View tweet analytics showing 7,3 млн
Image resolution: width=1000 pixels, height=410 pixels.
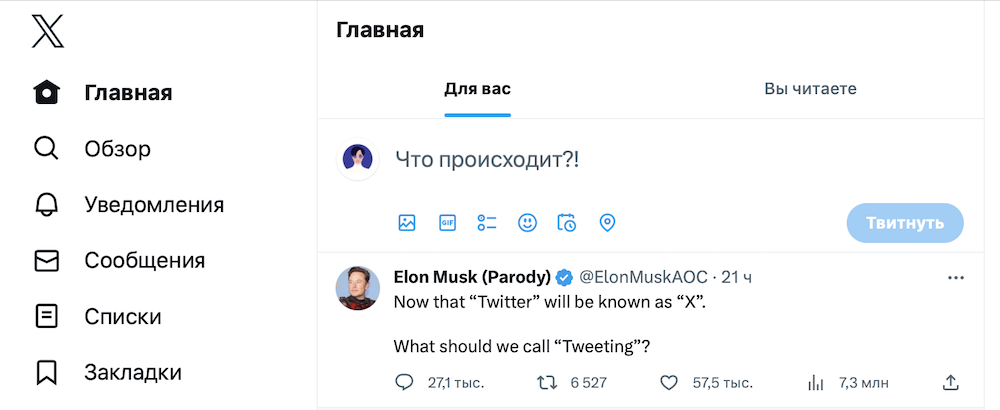(x=815, y=383)
